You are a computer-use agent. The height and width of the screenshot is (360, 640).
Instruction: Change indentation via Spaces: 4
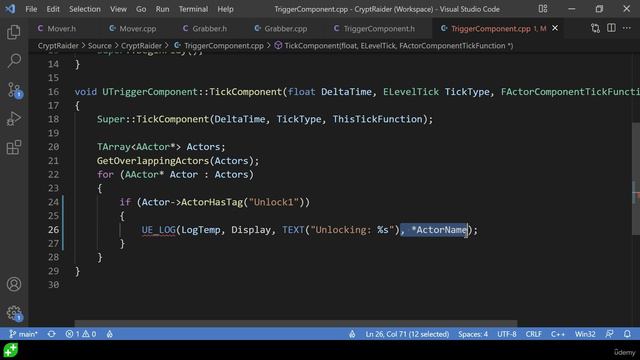tap(473, 334)
